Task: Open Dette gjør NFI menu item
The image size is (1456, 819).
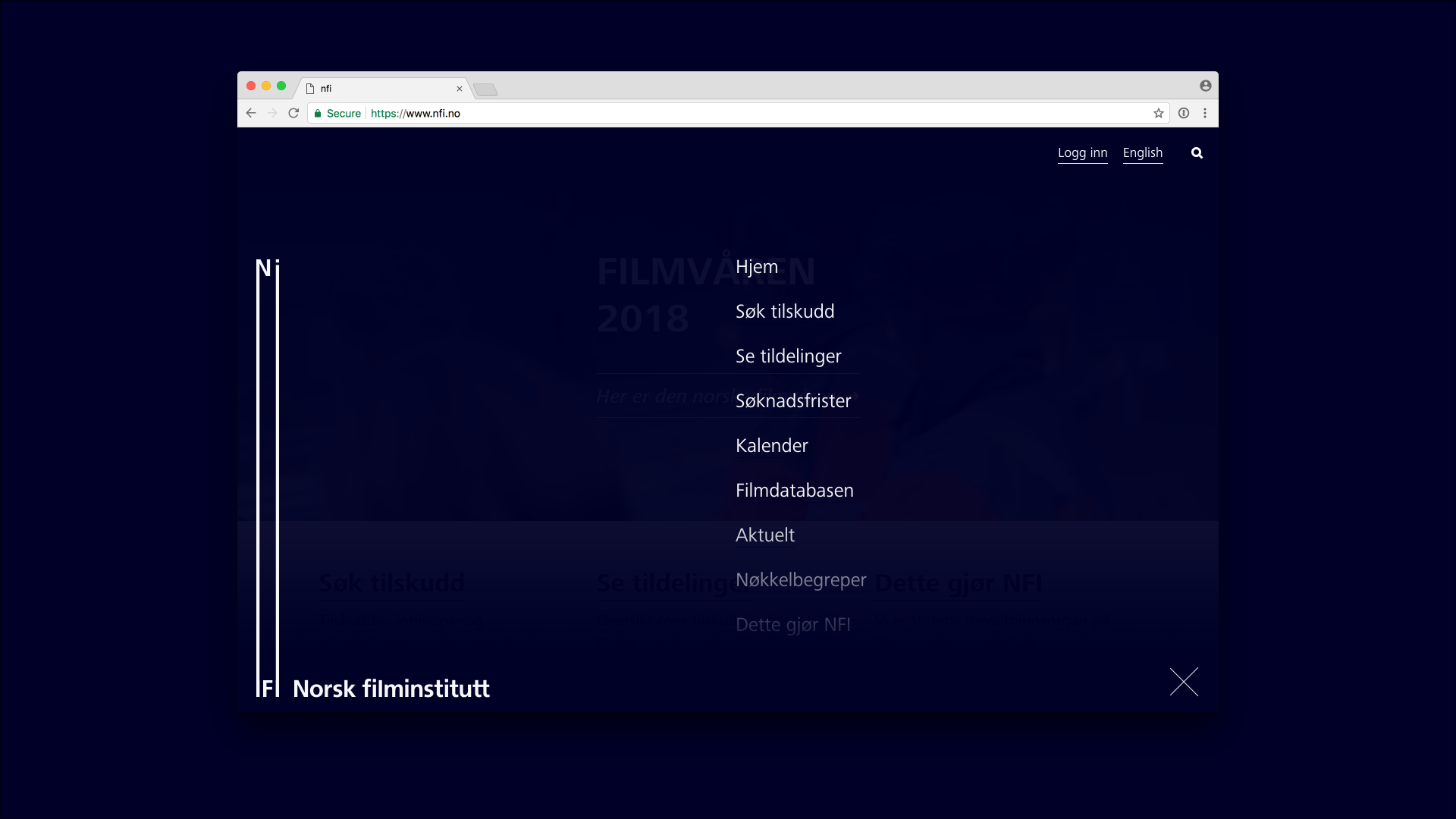Action: (793, 625)
